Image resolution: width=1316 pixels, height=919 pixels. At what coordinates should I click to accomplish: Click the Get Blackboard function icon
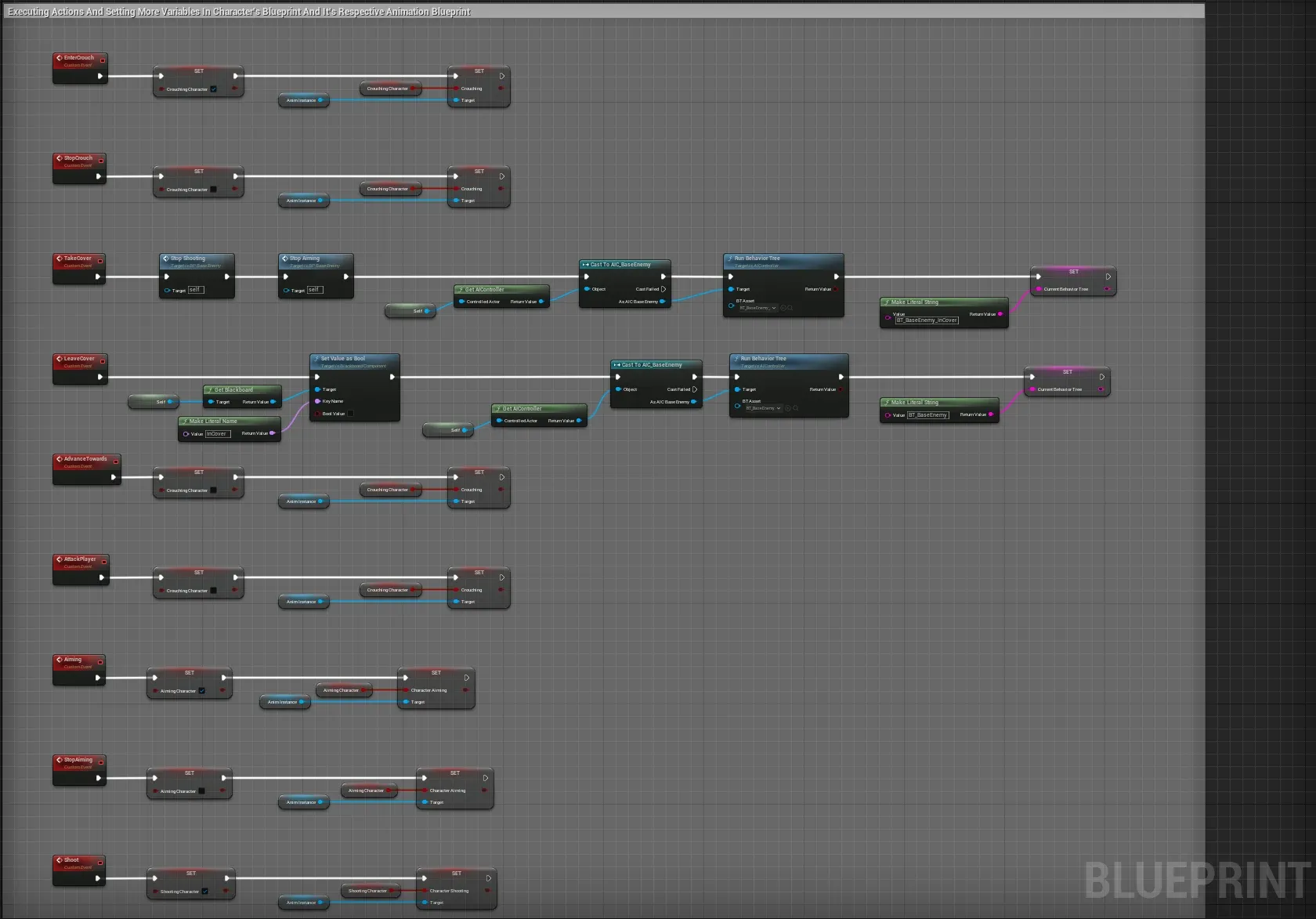coord(210,389)
